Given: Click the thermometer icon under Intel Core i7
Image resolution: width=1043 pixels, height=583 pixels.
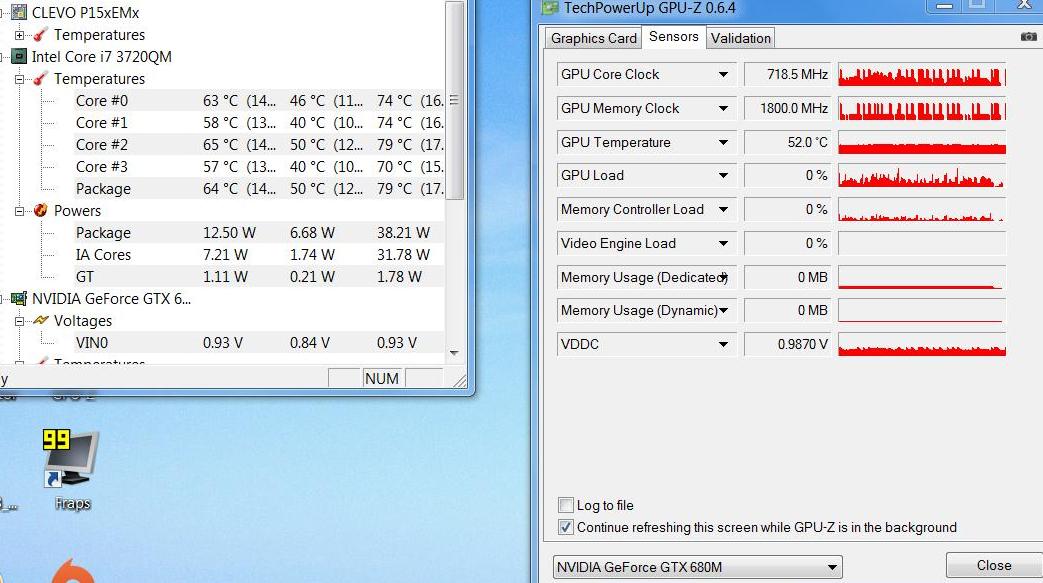Looking at the screenshot, I should [x=41, y=79].
